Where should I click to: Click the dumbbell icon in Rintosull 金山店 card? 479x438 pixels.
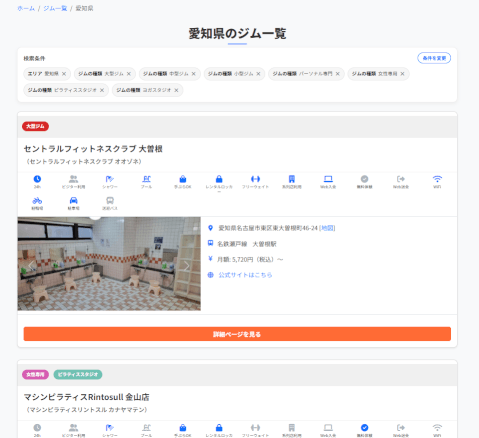[x=255, y=428]
